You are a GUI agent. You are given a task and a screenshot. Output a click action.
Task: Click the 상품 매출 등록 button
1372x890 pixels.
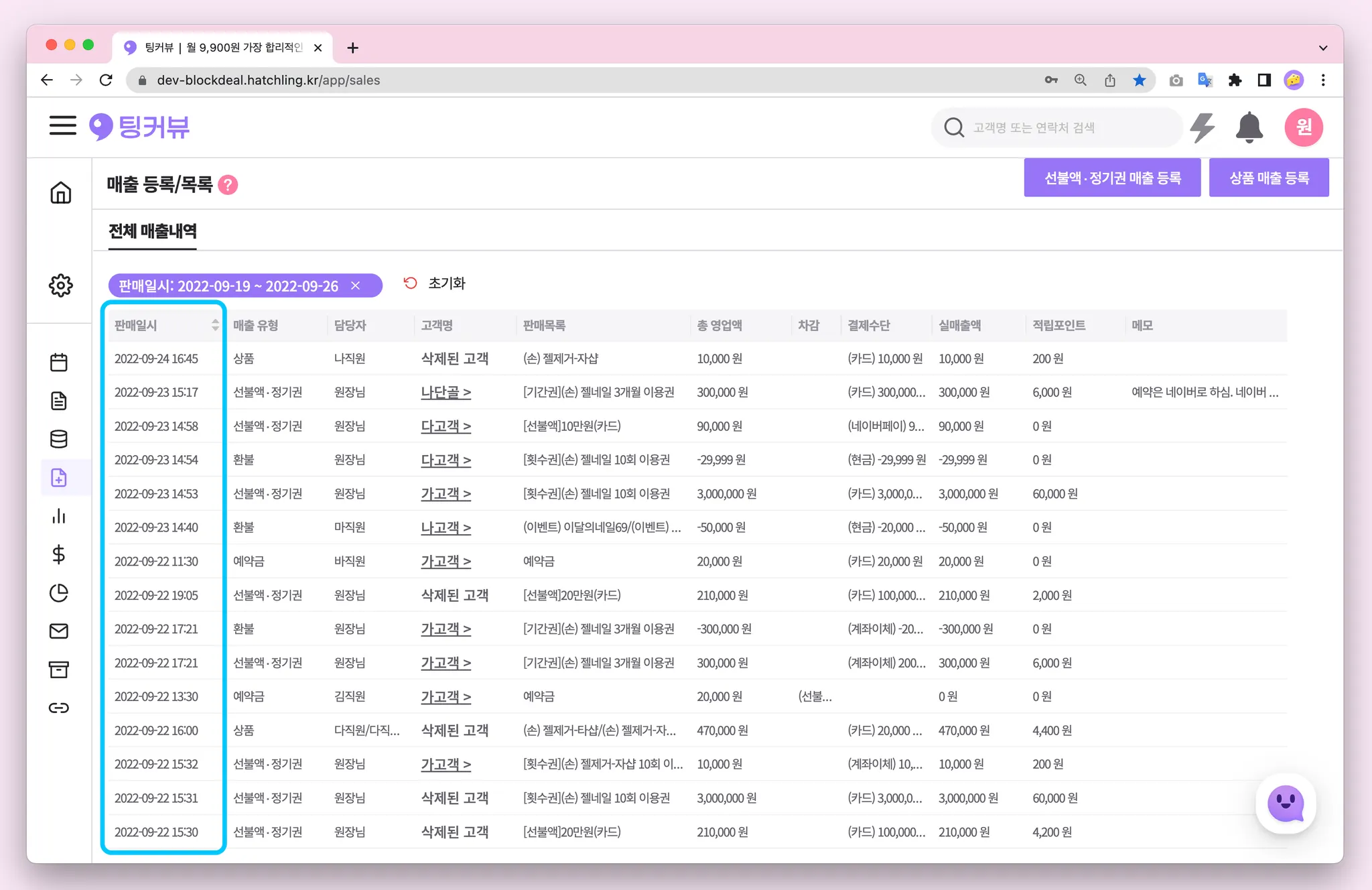pos(1268,178)
